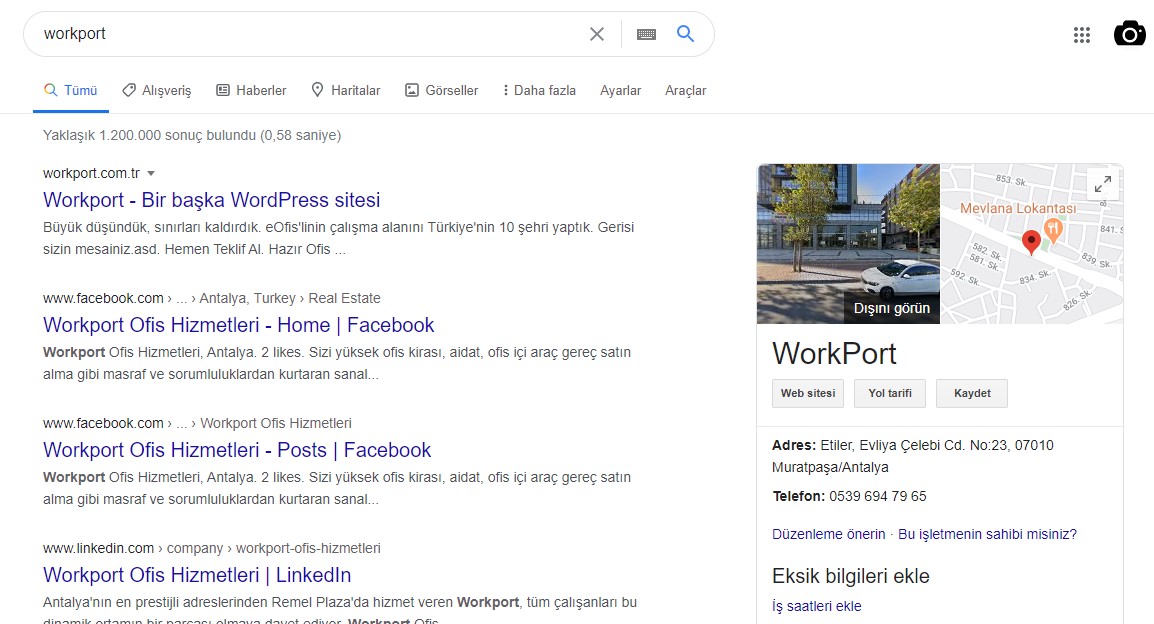
Task: Click the red location pin on the map
Action: point(1031,242)
